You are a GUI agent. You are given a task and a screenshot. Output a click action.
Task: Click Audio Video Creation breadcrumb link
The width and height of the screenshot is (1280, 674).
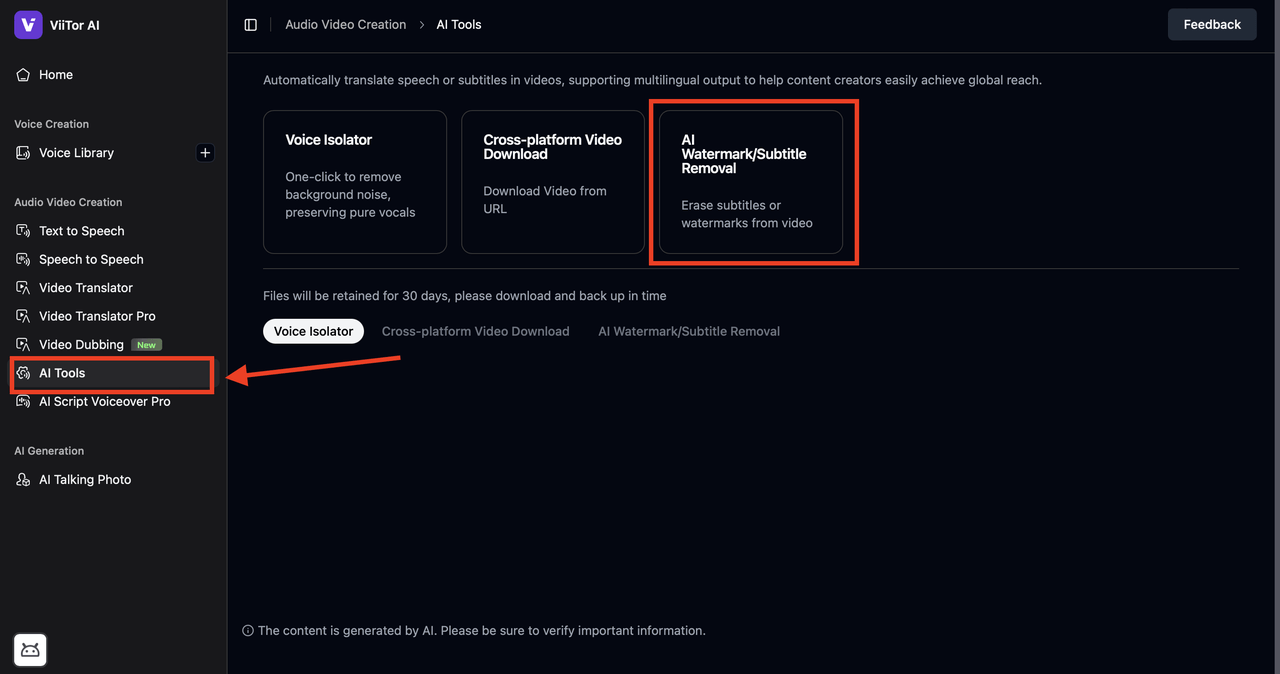(345, 25)
